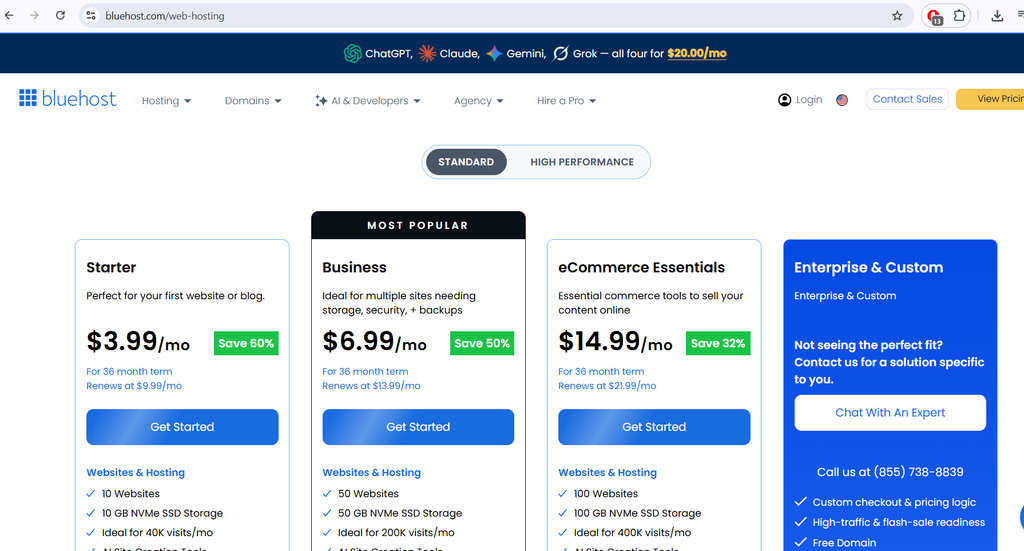Click the Renews at $13.99/mo text
The width and height of the screenshot is (1024, 551).
[371, 386]
